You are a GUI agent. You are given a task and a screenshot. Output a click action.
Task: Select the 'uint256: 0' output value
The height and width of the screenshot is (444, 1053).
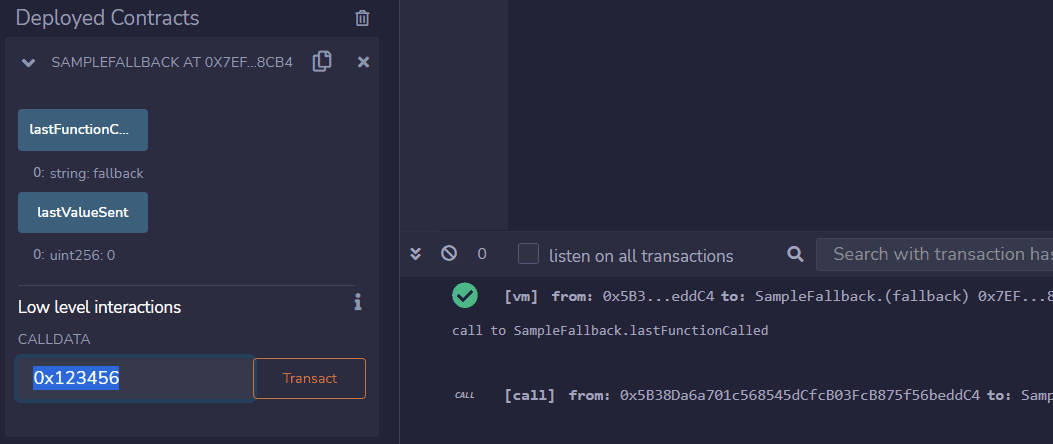(83, 255)
